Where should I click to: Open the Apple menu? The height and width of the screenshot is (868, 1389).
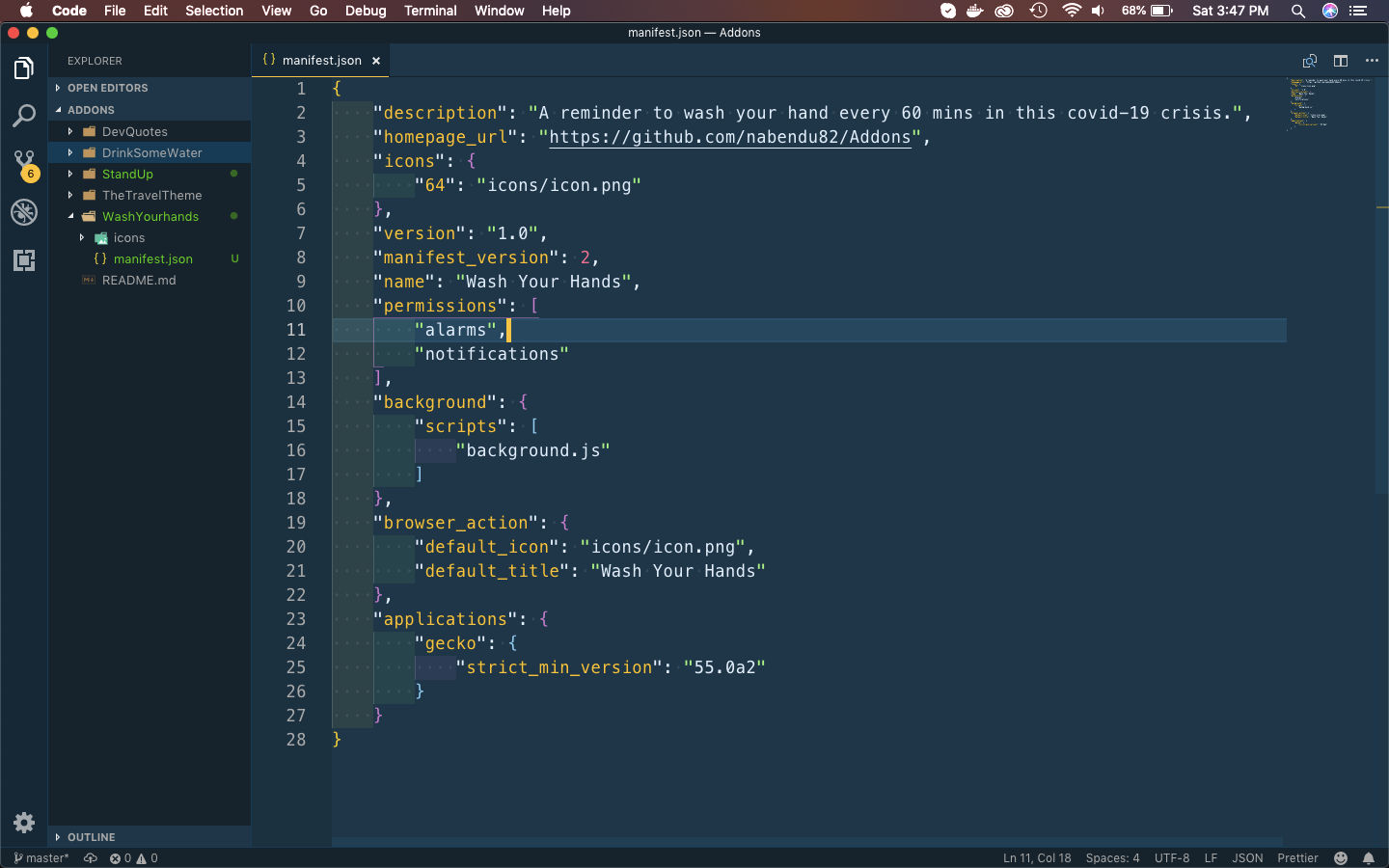pos(26,11)
